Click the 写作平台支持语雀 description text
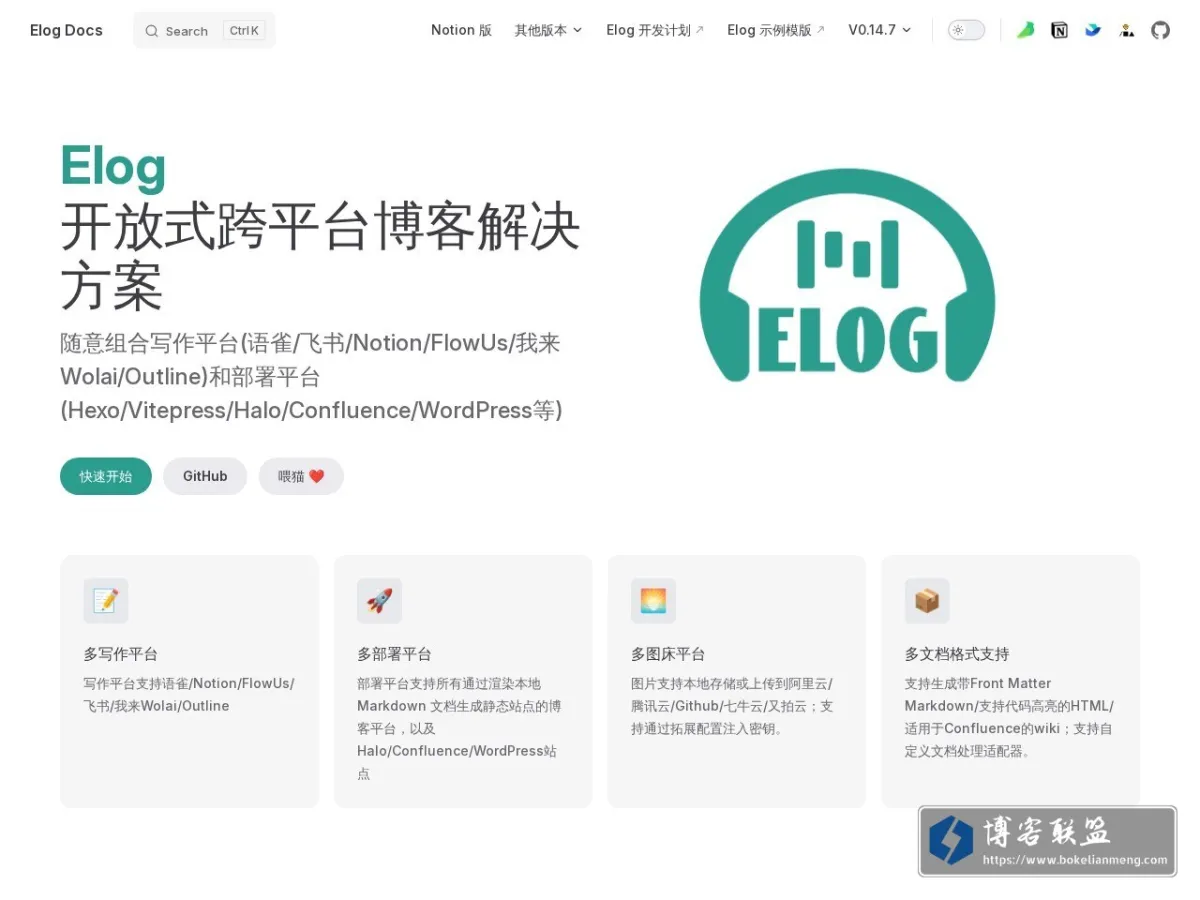The width and height of the screenshot is (1200, 900). click(189, 694)
